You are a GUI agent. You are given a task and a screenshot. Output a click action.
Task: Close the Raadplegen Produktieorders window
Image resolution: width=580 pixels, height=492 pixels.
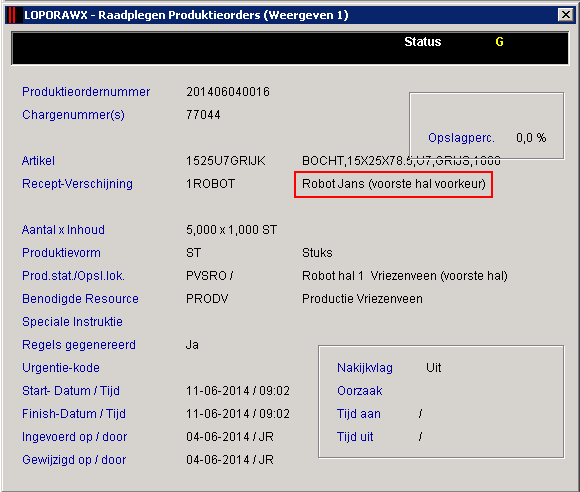tap(566, 15)
